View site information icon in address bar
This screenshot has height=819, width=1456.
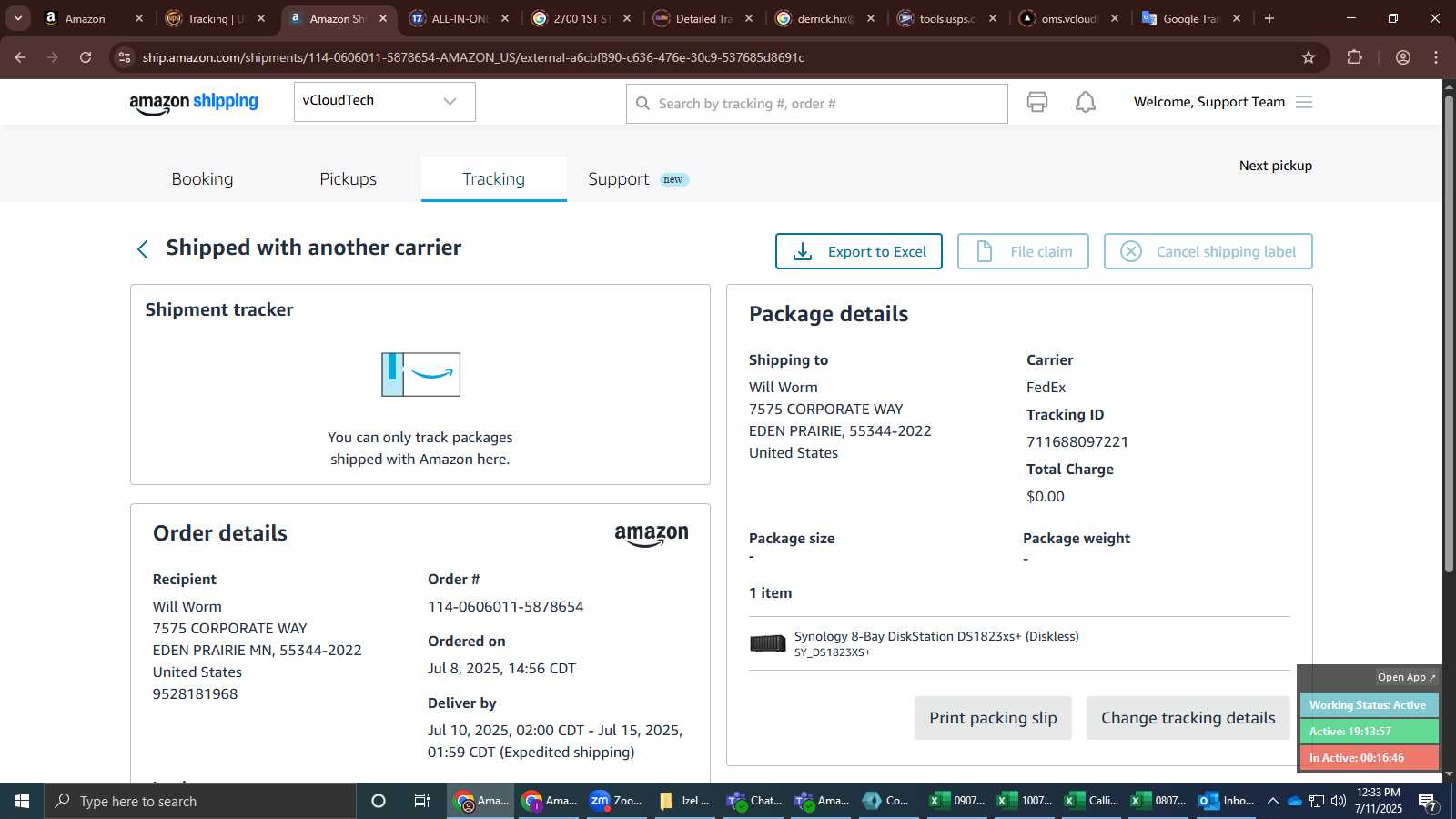[125, 57]
